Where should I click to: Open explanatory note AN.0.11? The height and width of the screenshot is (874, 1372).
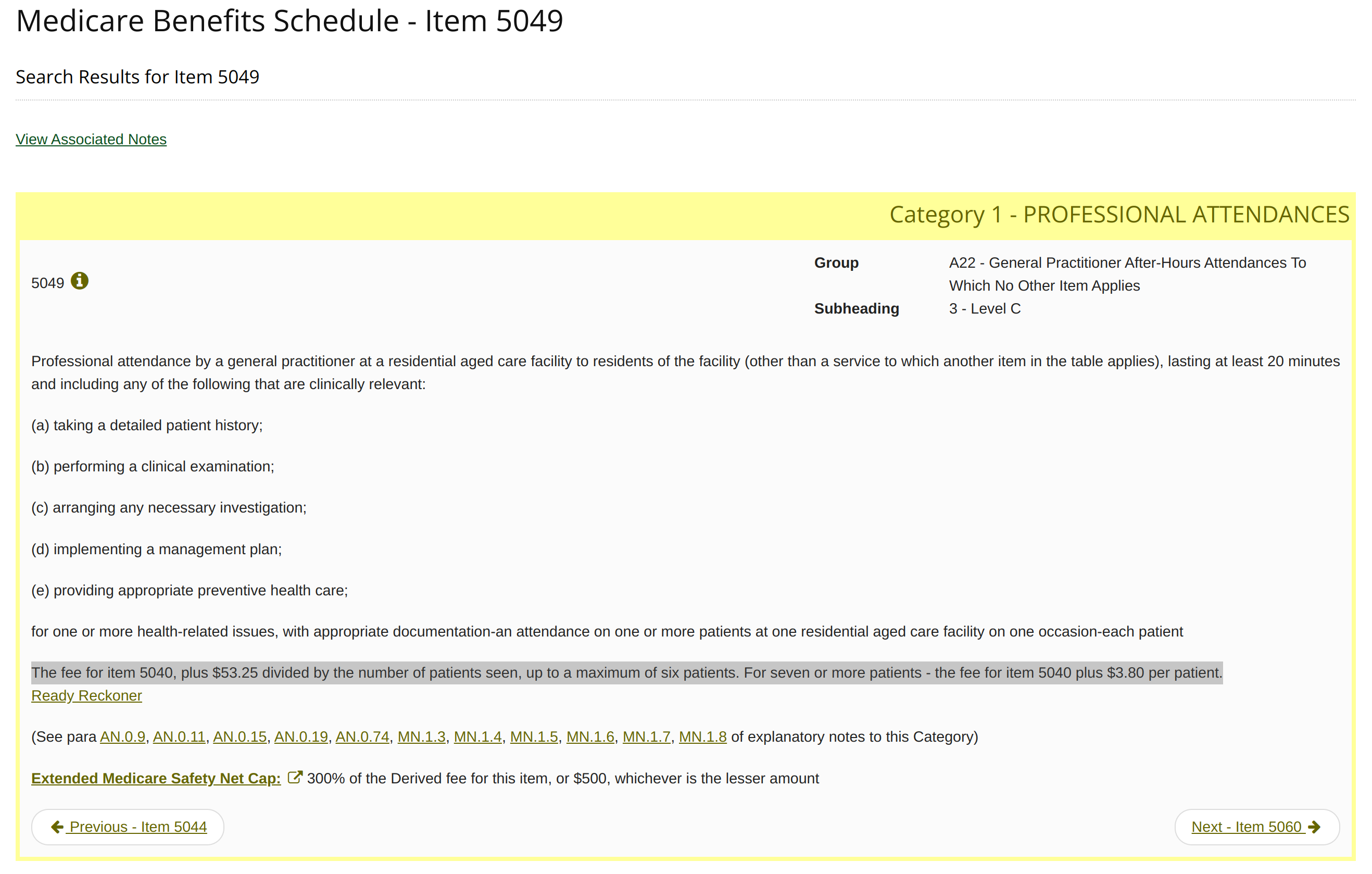179,736
